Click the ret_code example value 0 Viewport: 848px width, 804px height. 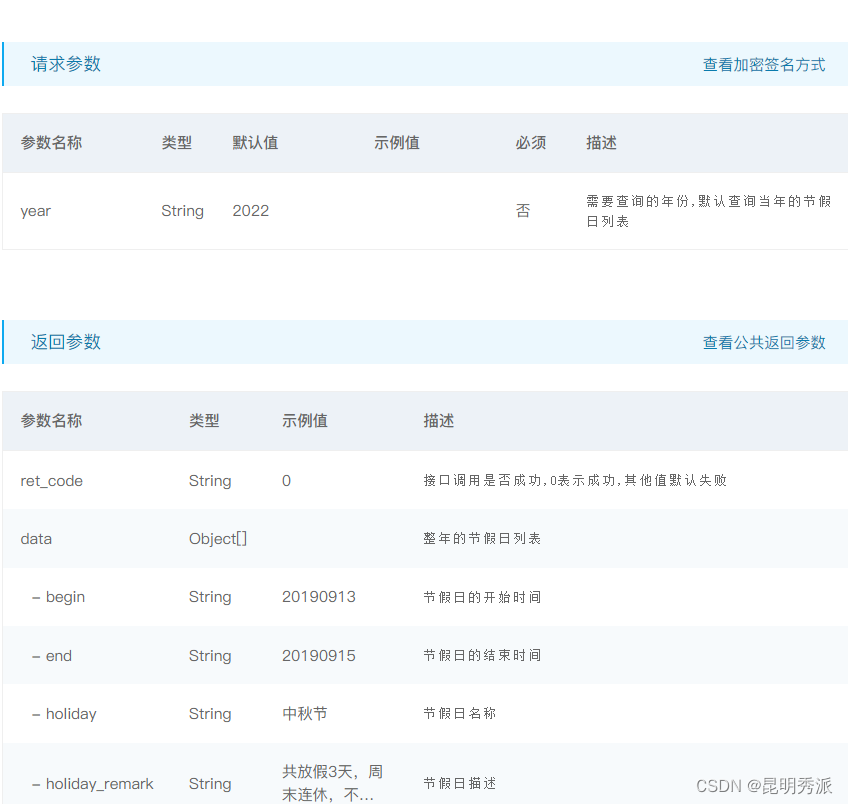click(x=286, y=481)
